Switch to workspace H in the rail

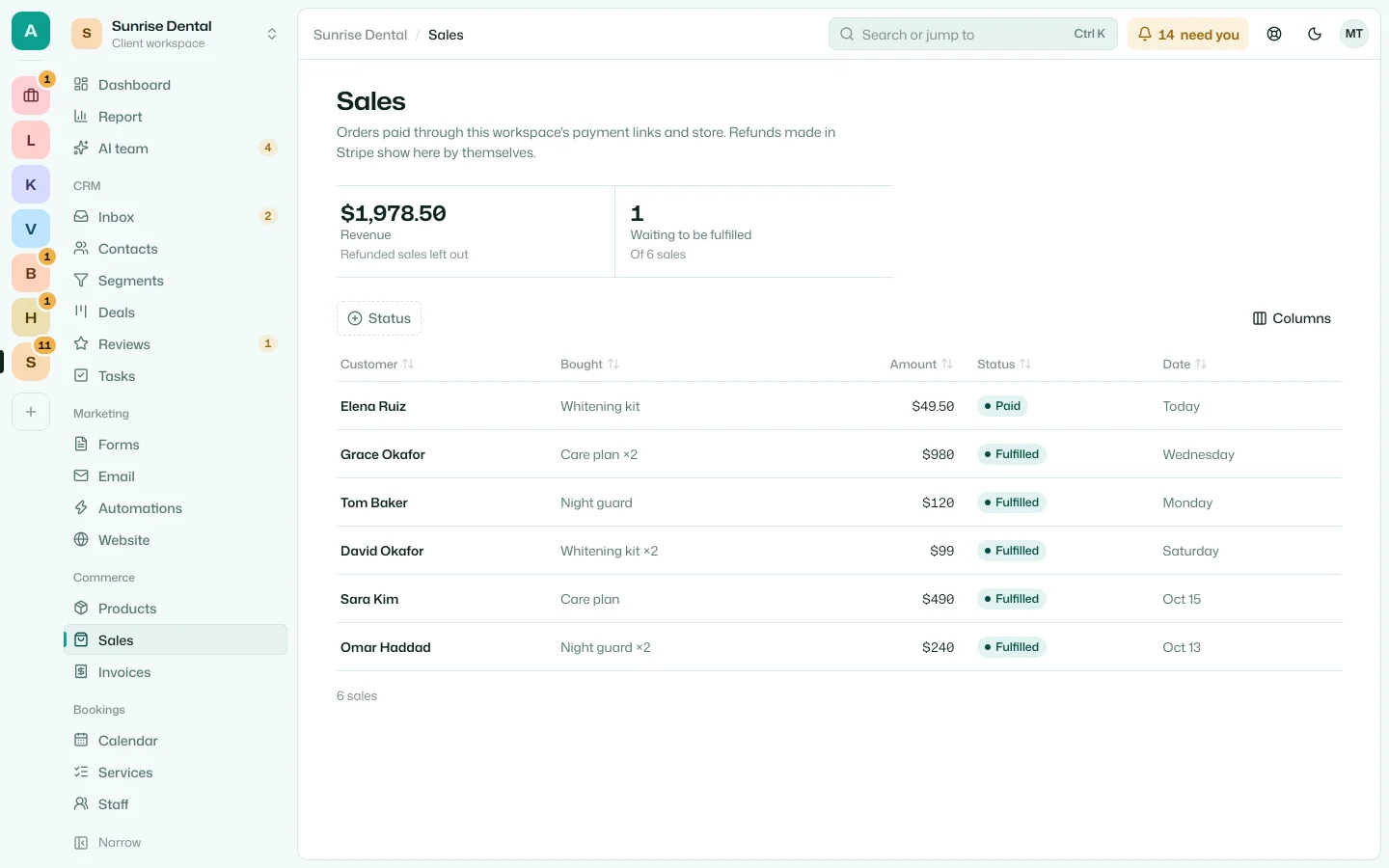coord(31,317)
